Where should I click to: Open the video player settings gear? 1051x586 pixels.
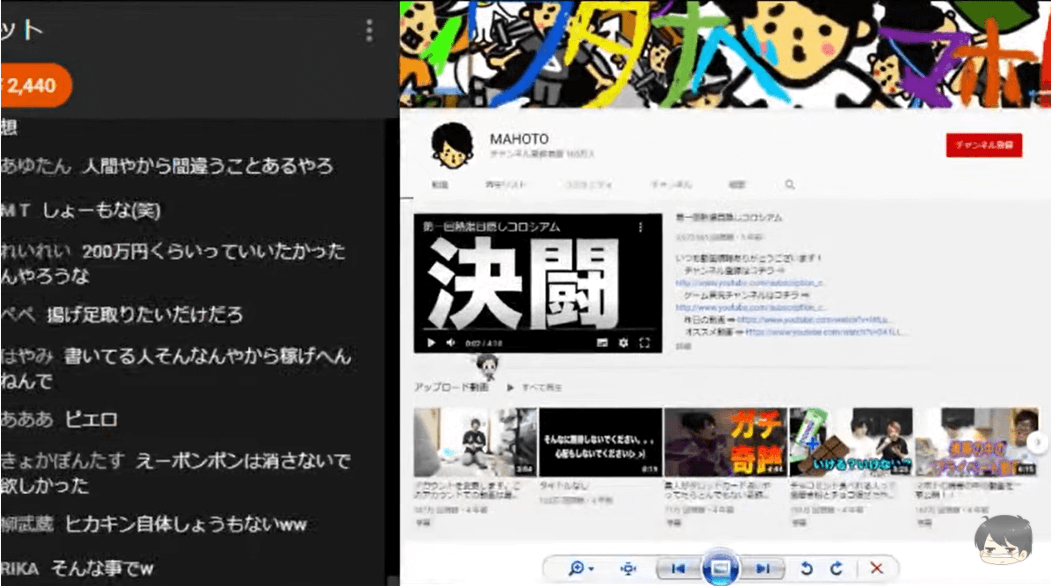[623, 343]
